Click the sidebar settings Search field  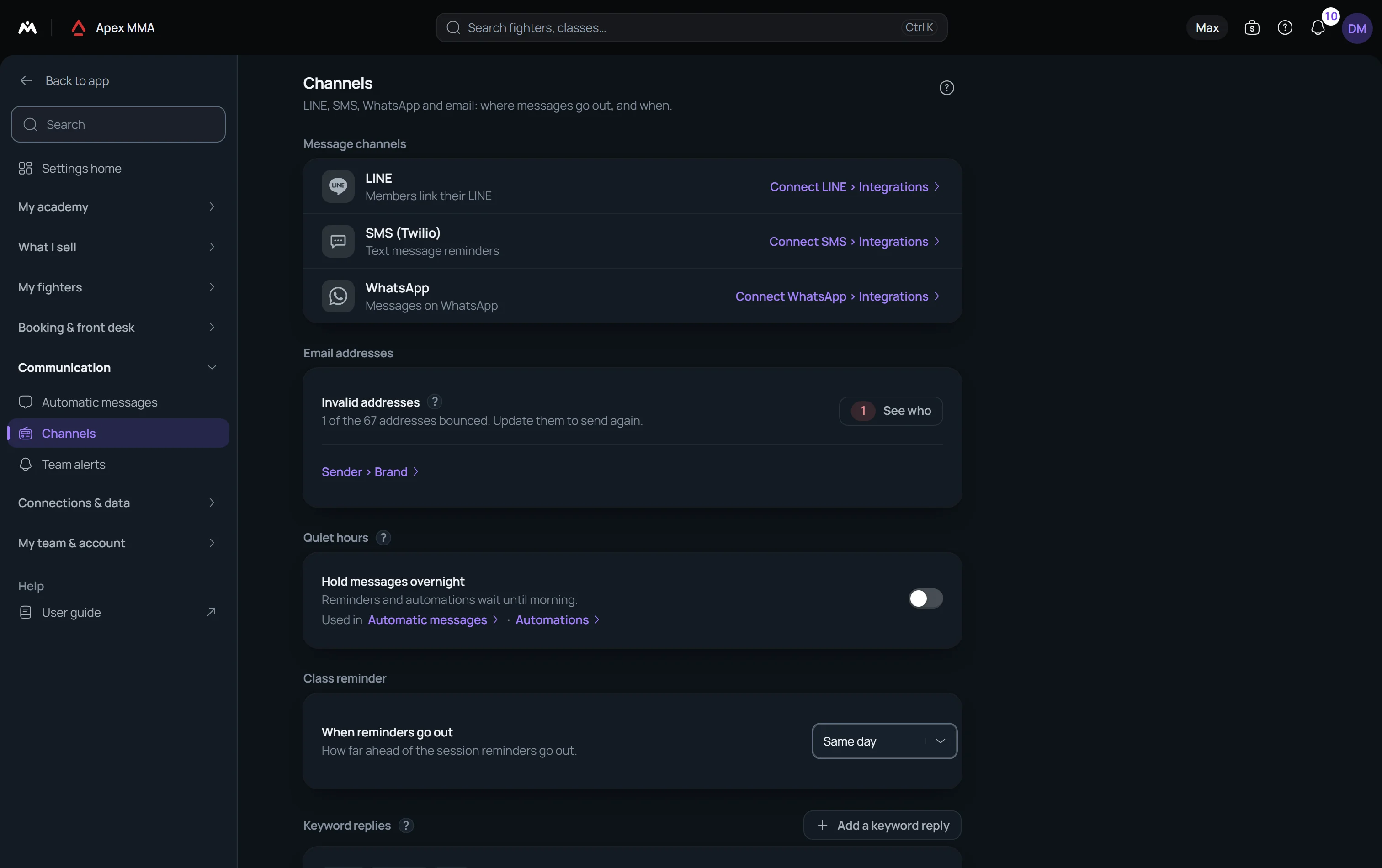[118, 125]
